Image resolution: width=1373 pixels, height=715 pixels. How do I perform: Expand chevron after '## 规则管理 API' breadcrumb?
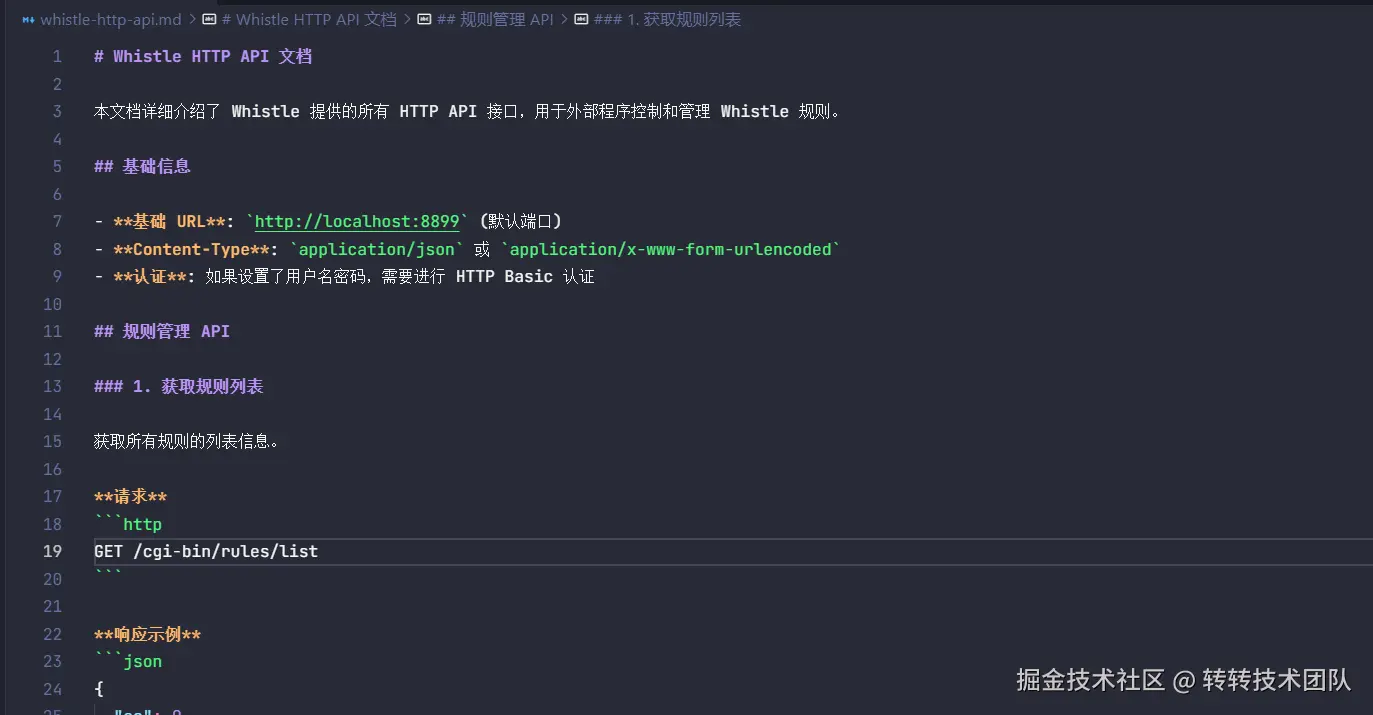point(564,20)
